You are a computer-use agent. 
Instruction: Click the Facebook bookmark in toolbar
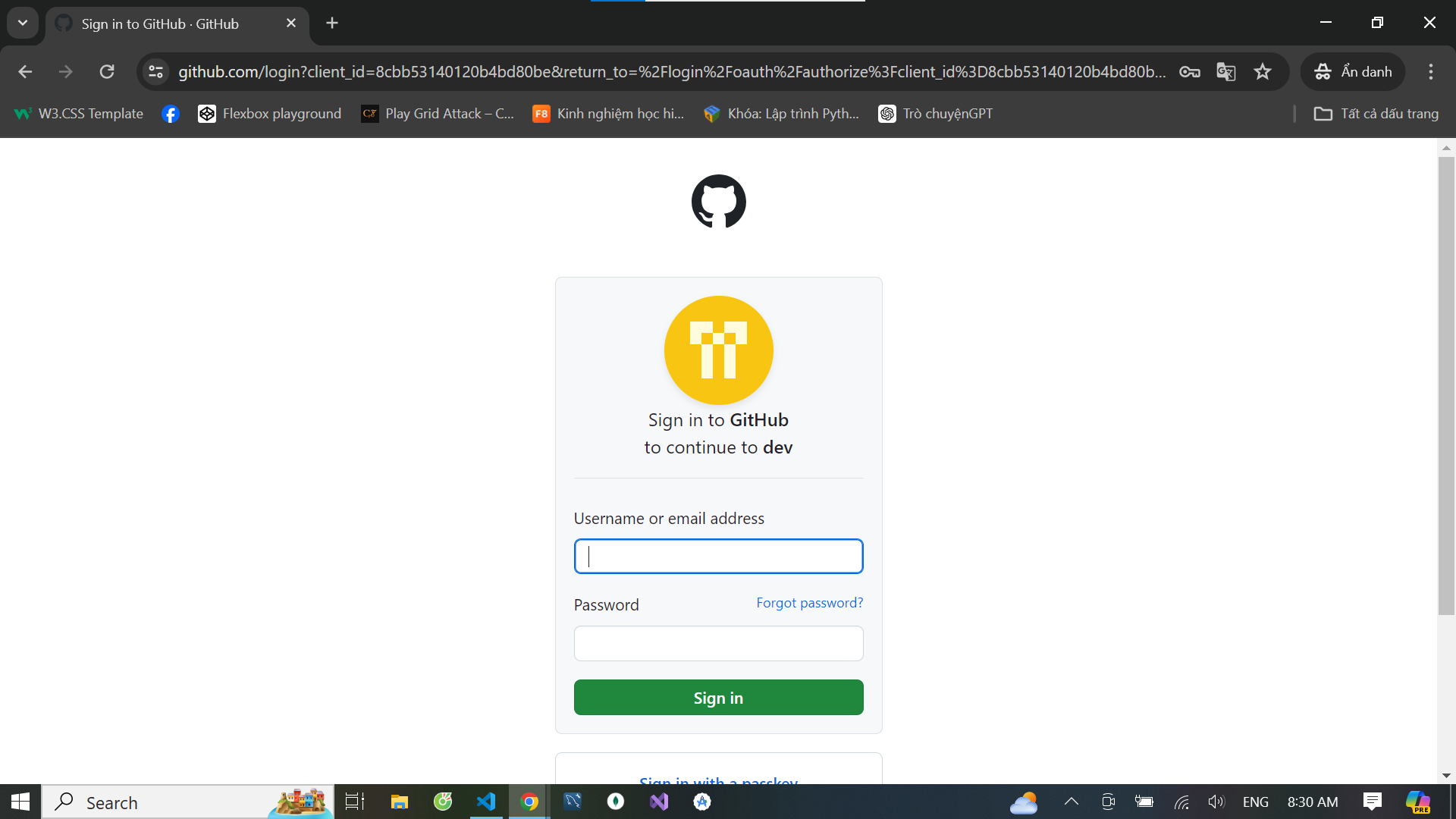click(170, 113)
